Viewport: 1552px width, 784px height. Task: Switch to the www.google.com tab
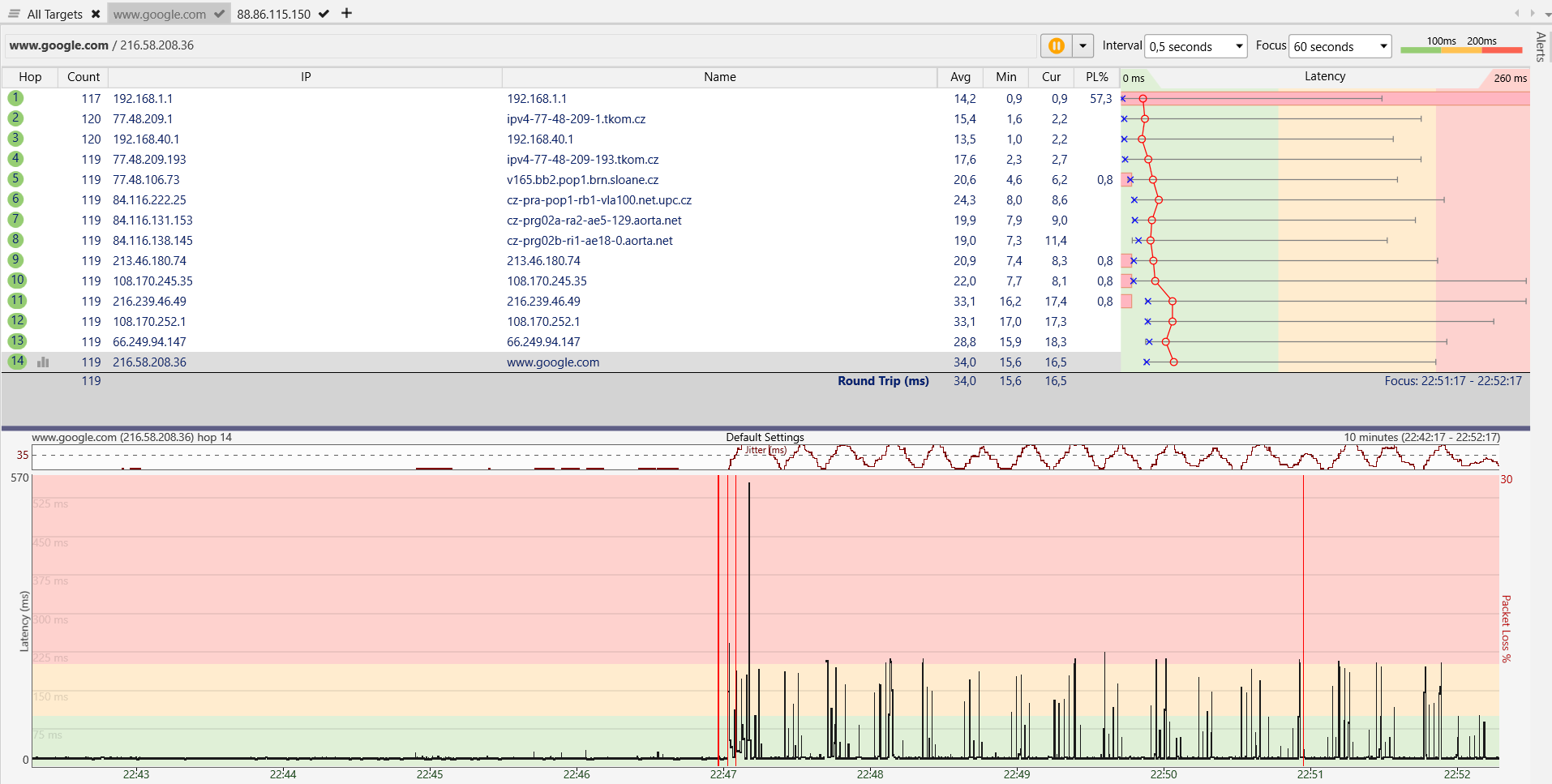pos(160,14)
